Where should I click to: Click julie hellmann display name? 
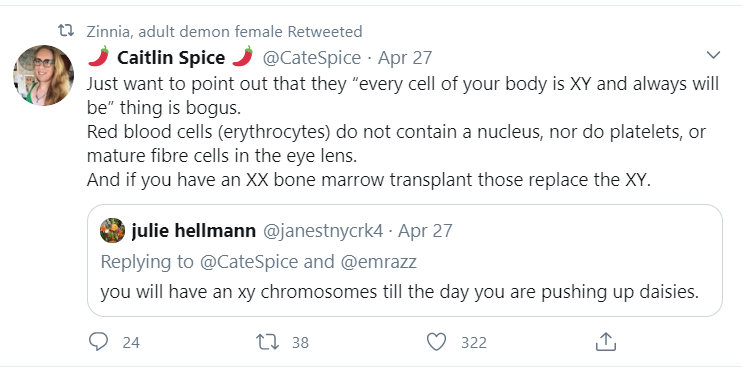[x=194, y=231]
